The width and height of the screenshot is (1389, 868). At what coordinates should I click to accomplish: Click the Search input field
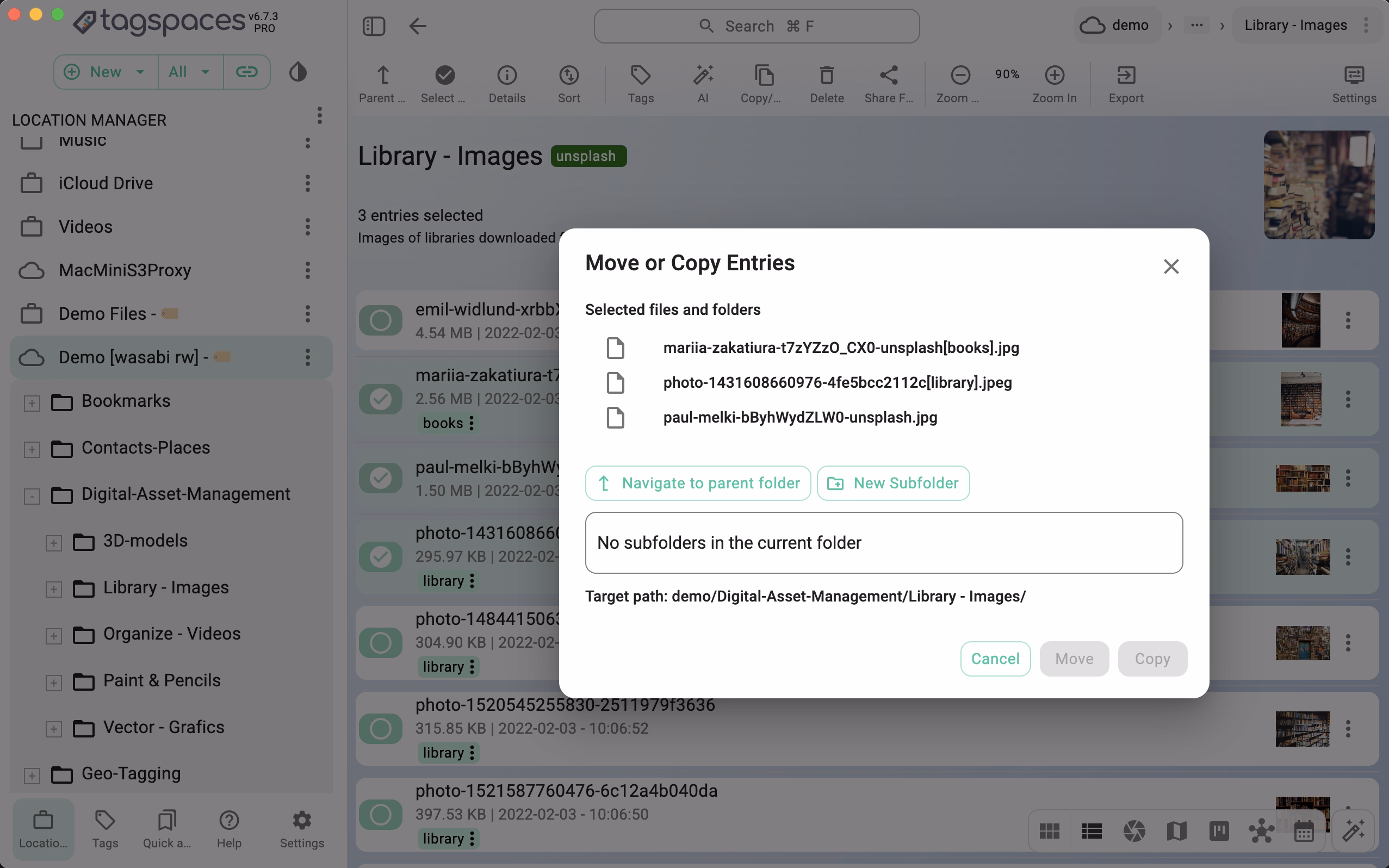tap(756, 26)
